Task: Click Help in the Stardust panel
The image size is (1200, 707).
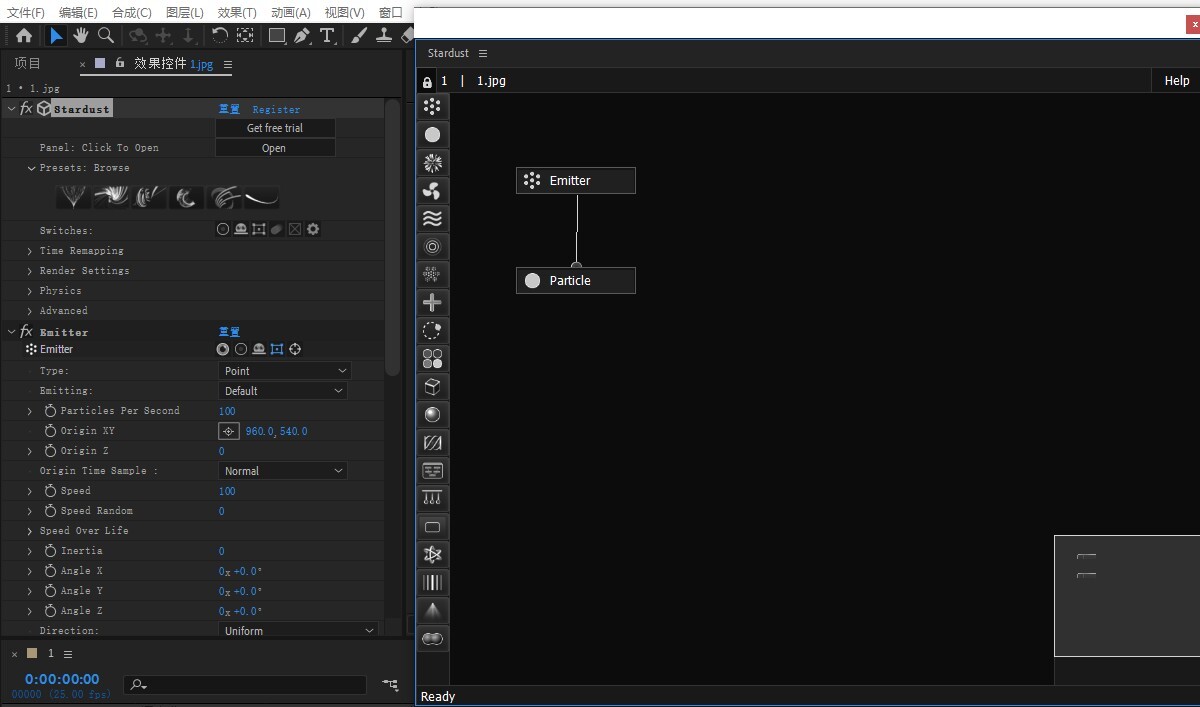Action: [x=1177, y=81]
